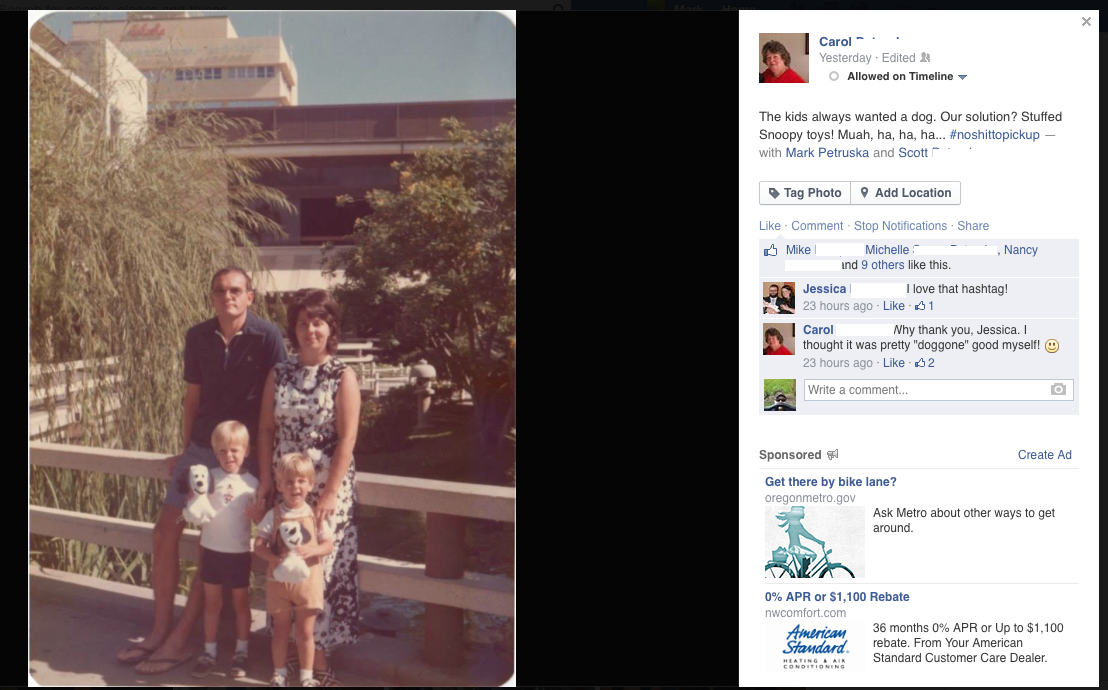Viewport: 1108px width, 690px height.
Task: Click the audience friends icon beside Edited
Action: coord(925,58)
